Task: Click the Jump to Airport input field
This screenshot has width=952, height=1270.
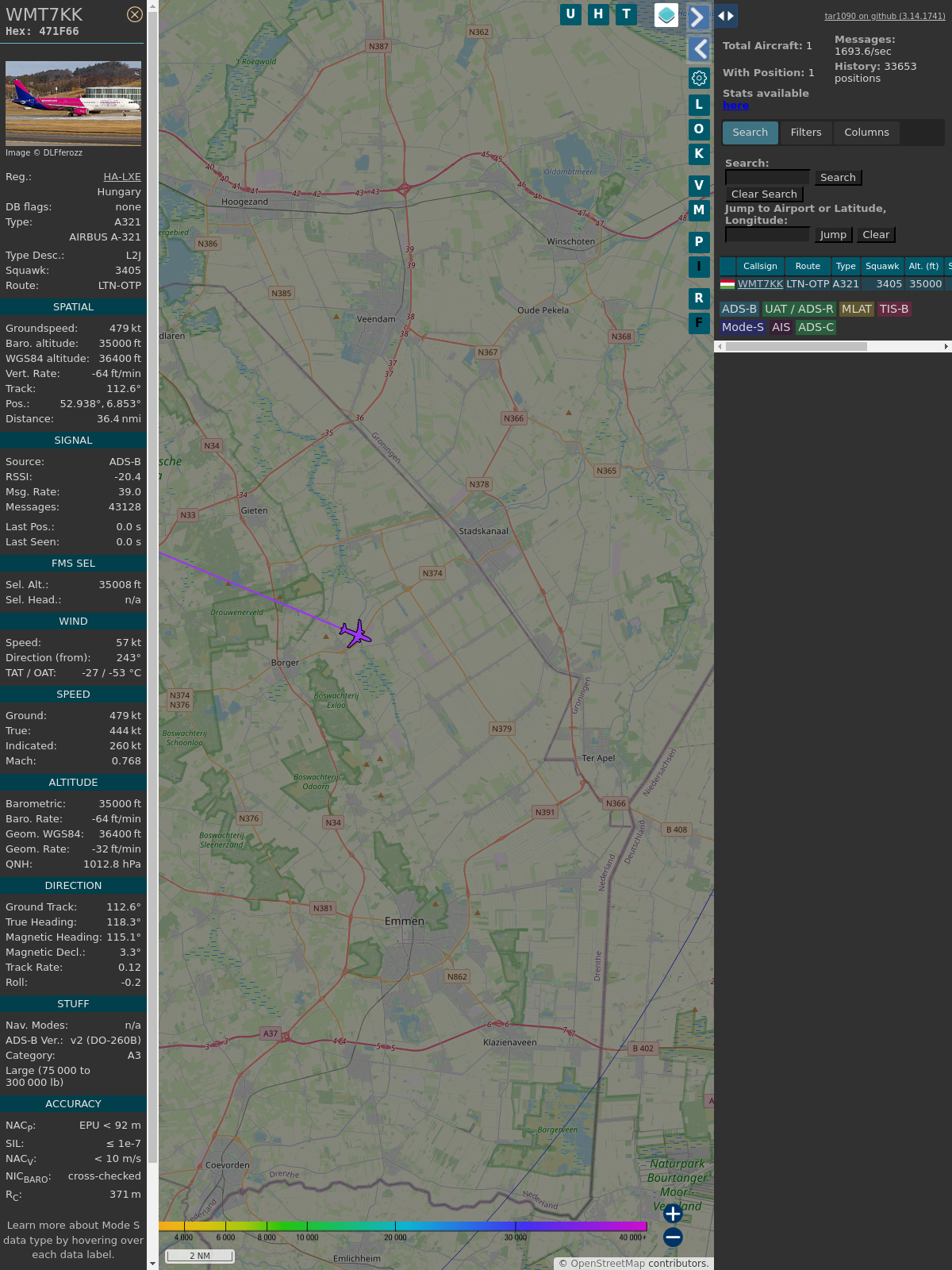Action: point(767,234)
